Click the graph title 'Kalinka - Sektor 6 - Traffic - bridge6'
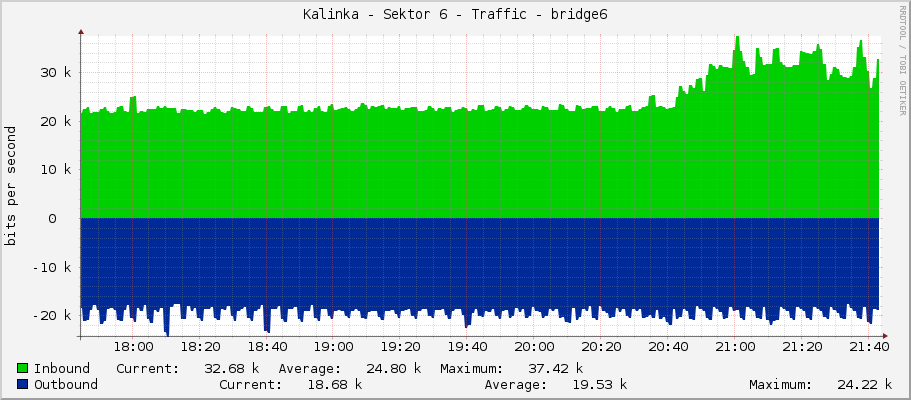The height and width of the screenshot is (400, 911). pos(455,15)
